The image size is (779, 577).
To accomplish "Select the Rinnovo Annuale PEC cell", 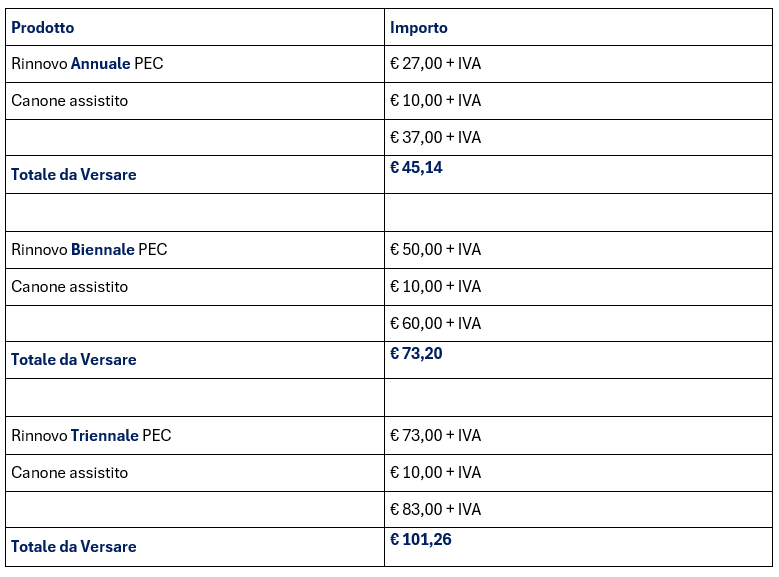I will tap(87, 63).
